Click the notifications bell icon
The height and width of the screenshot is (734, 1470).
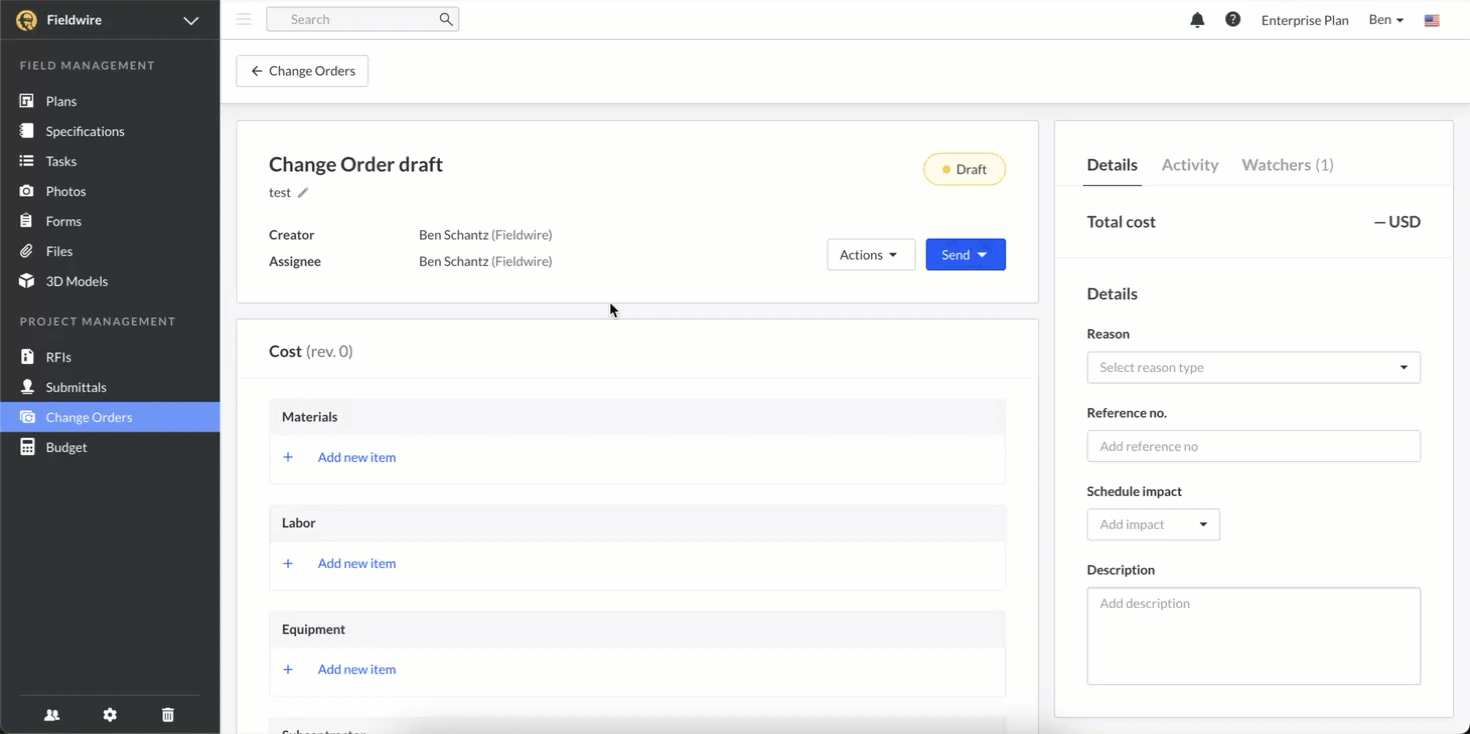1197,20
